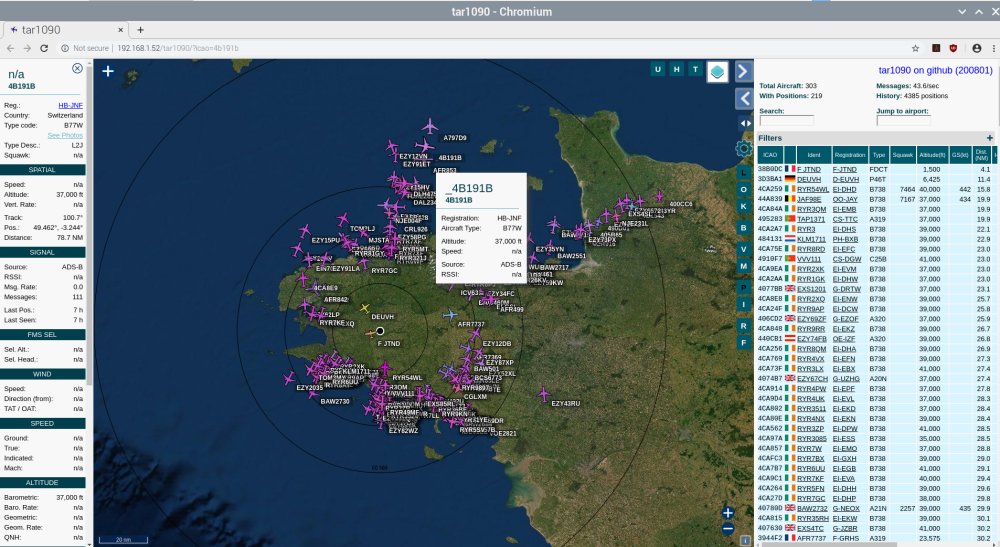This screenshot has width=1000, height=547.
Task: Reload the page in Chromium
Action: point(44,48)
